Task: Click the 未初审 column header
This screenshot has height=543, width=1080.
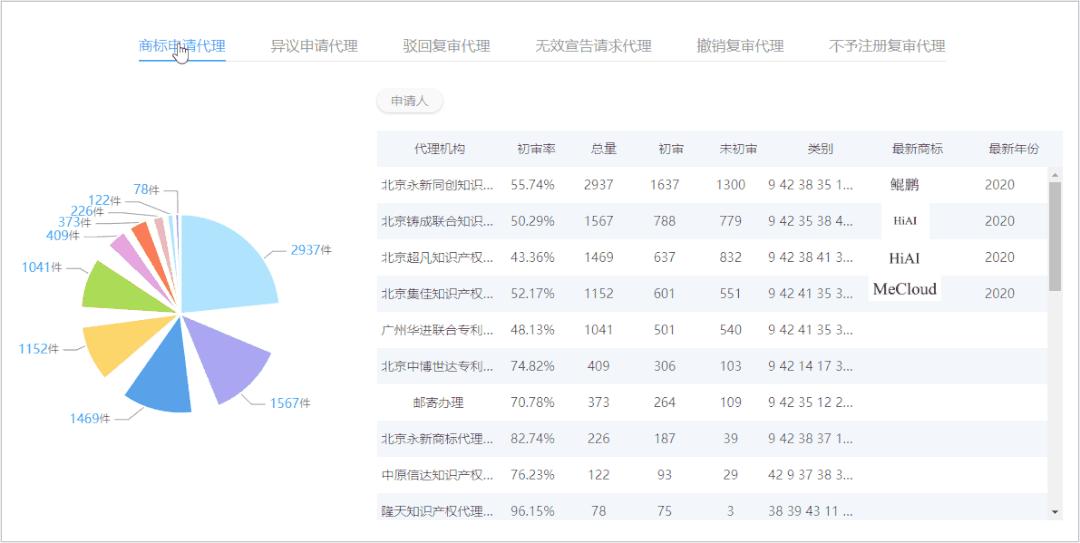Action: click(x=738, y=149)
